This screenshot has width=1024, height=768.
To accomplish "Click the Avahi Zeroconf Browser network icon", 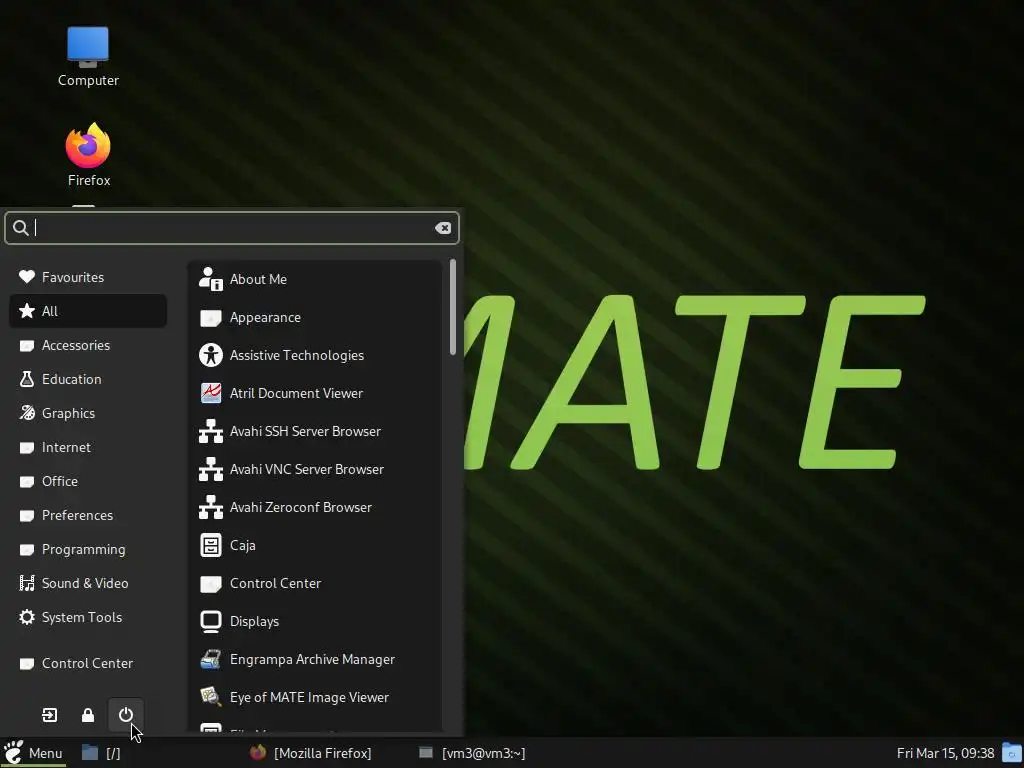I will (210, 507).
